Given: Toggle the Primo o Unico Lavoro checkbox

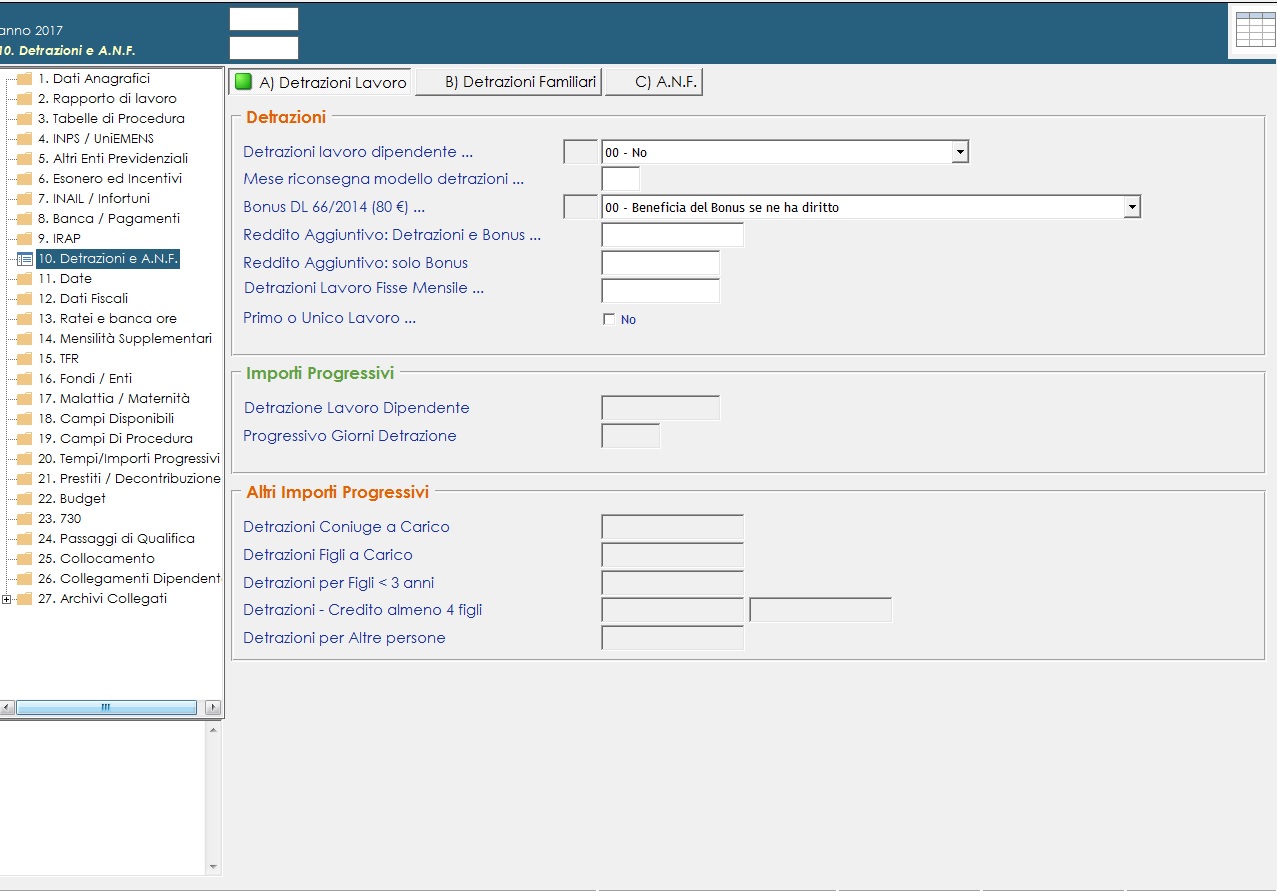Looking at the screenshot, I should click(608, 320).
